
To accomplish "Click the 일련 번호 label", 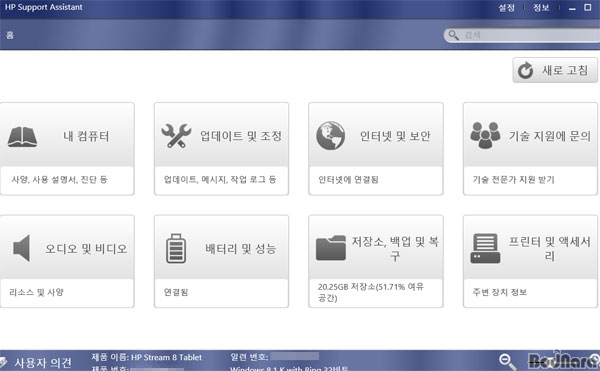I will pyautogui.click(x=249, y=357).
